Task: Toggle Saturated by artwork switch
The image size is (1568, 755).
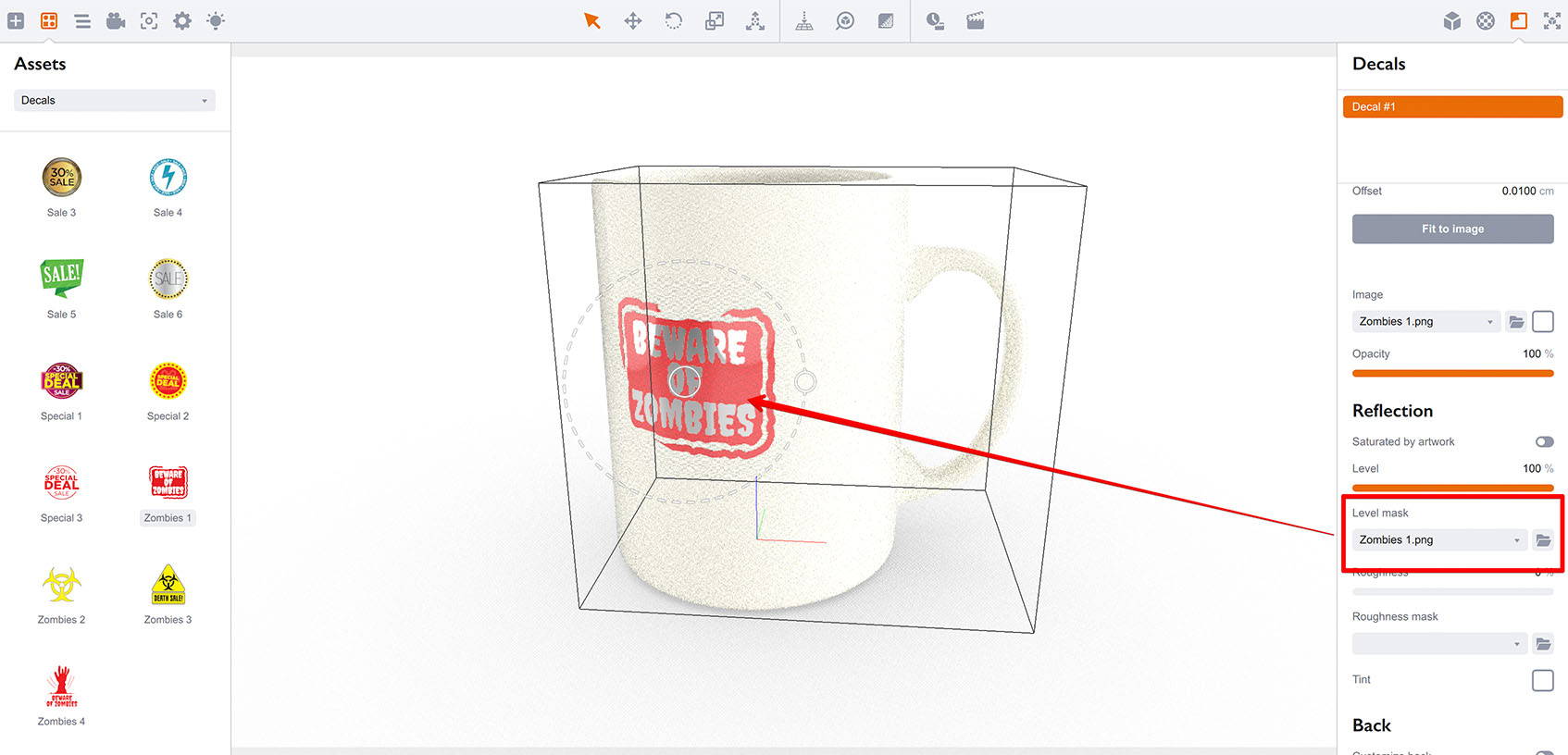Action: tap(1544, 442)
